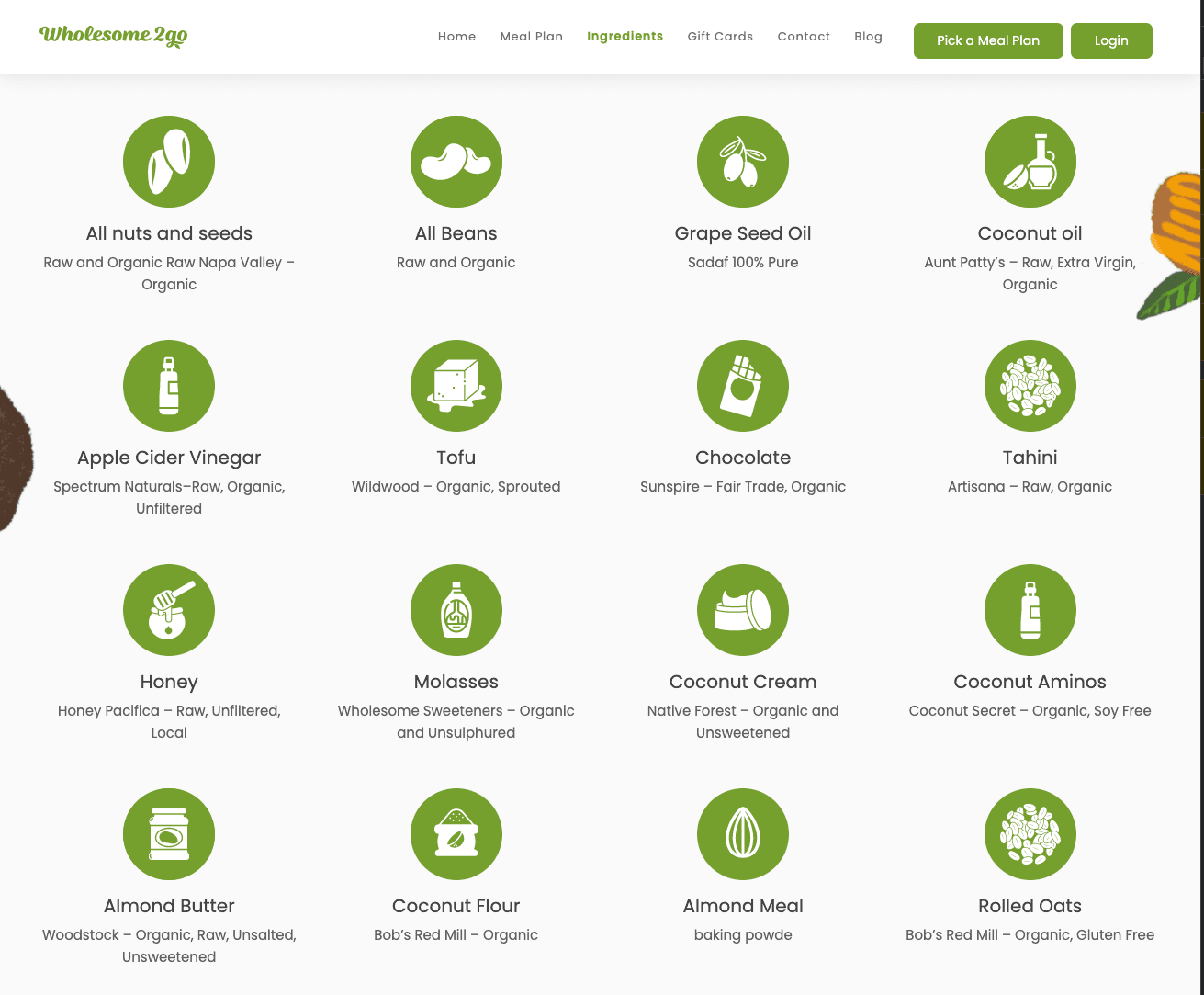Select the Apple Cider Vinegar bottle icon
The height and width of the screenshot is (995, 1204).
(x=169, y=386)
